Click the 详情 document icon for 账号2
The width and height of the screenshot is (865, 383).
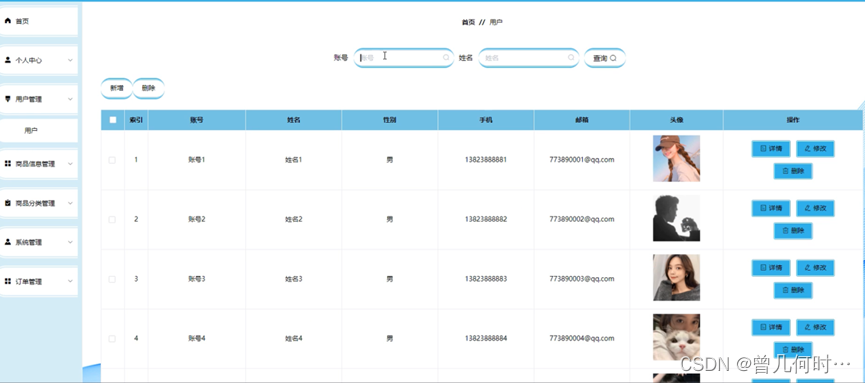tap(763, 208)
